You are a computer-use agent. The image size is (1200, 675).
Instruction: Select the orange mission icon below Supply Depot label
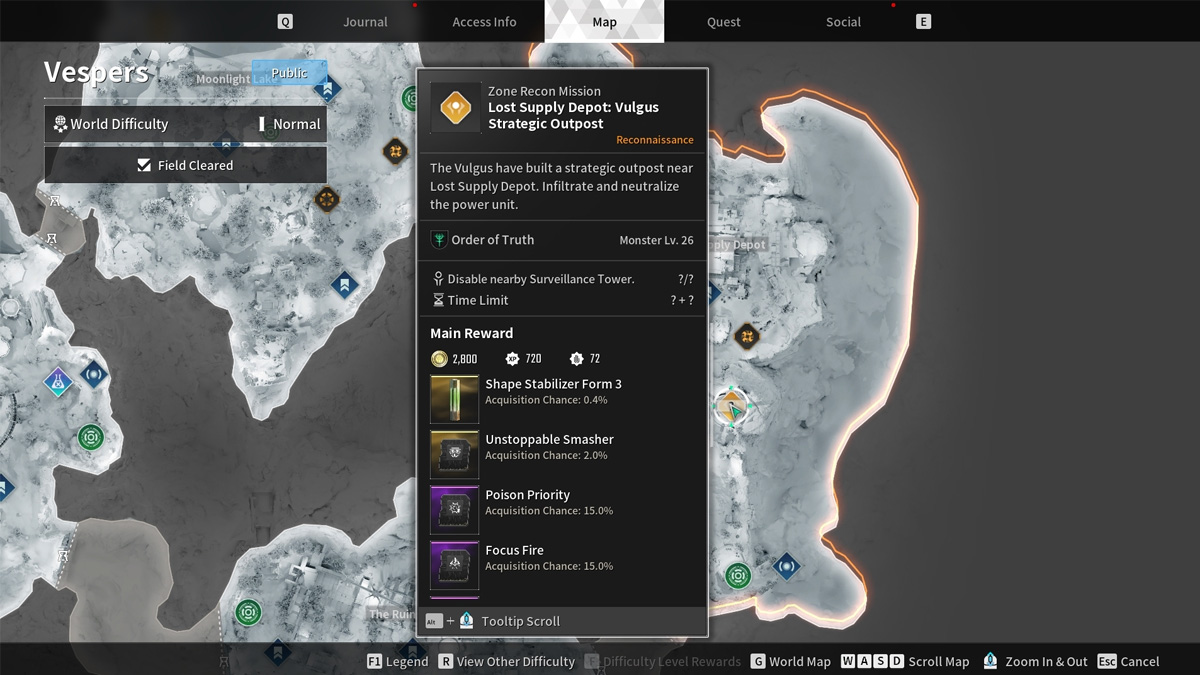click(747, 336)
